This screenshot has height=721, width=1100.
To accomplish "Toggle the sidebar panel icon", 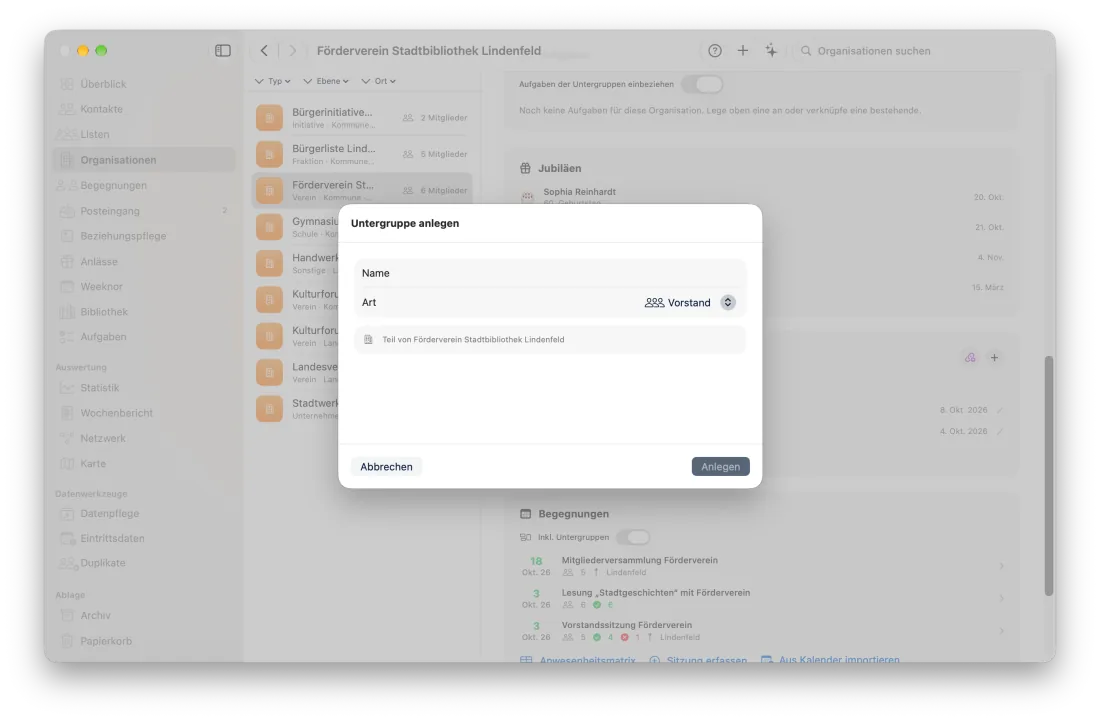I will pyautogui.click(x=222, y=50).
